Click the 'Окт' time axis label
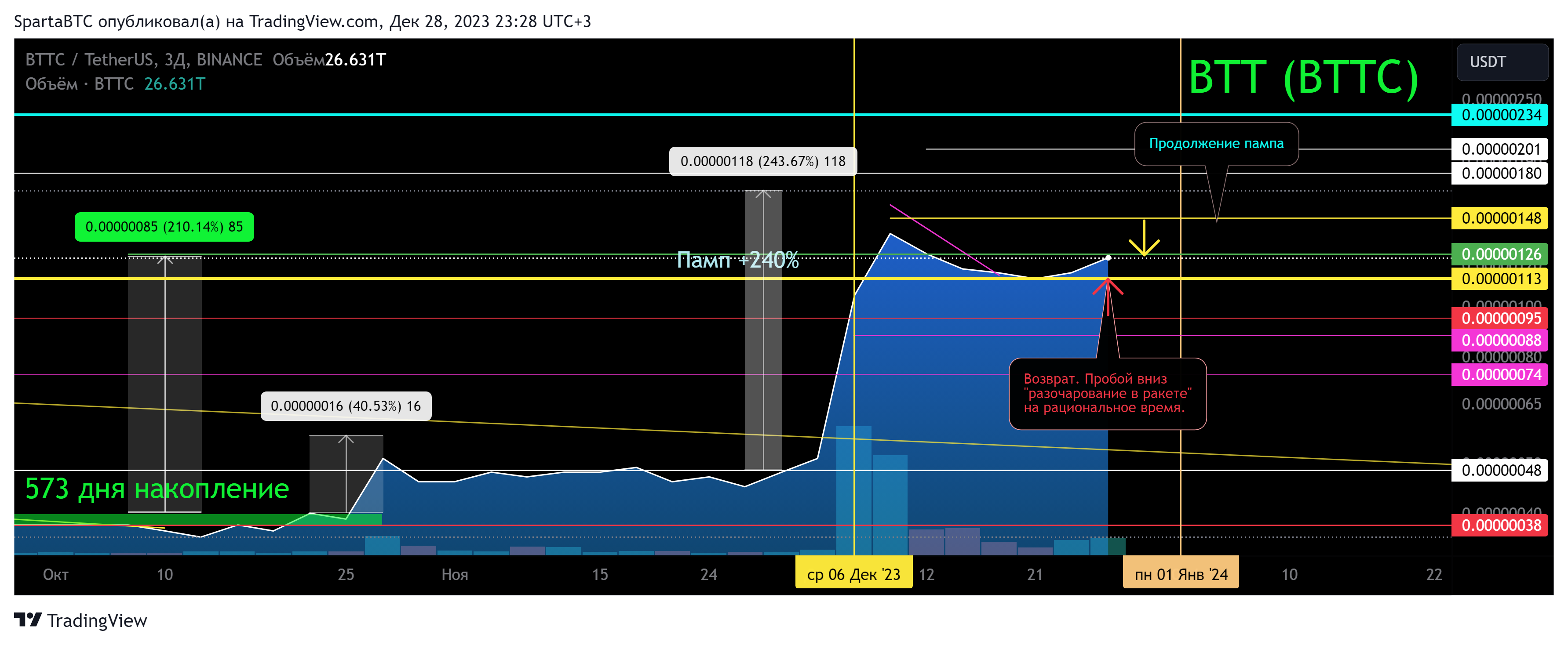 pyautogui.click(x=55, y=574)
